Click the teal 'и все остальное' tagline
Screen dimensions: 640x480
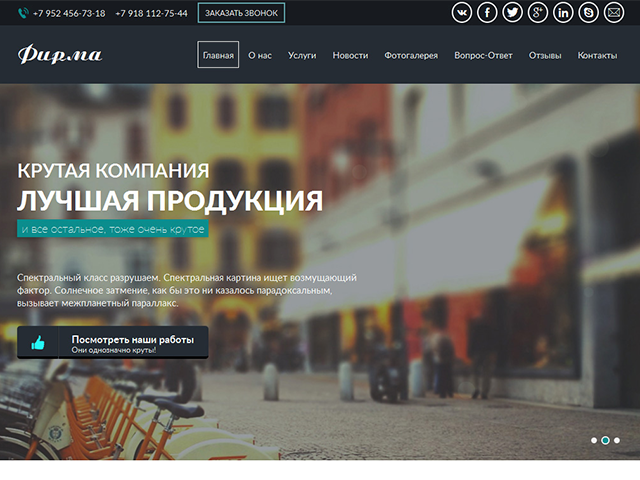coord(113,229)
